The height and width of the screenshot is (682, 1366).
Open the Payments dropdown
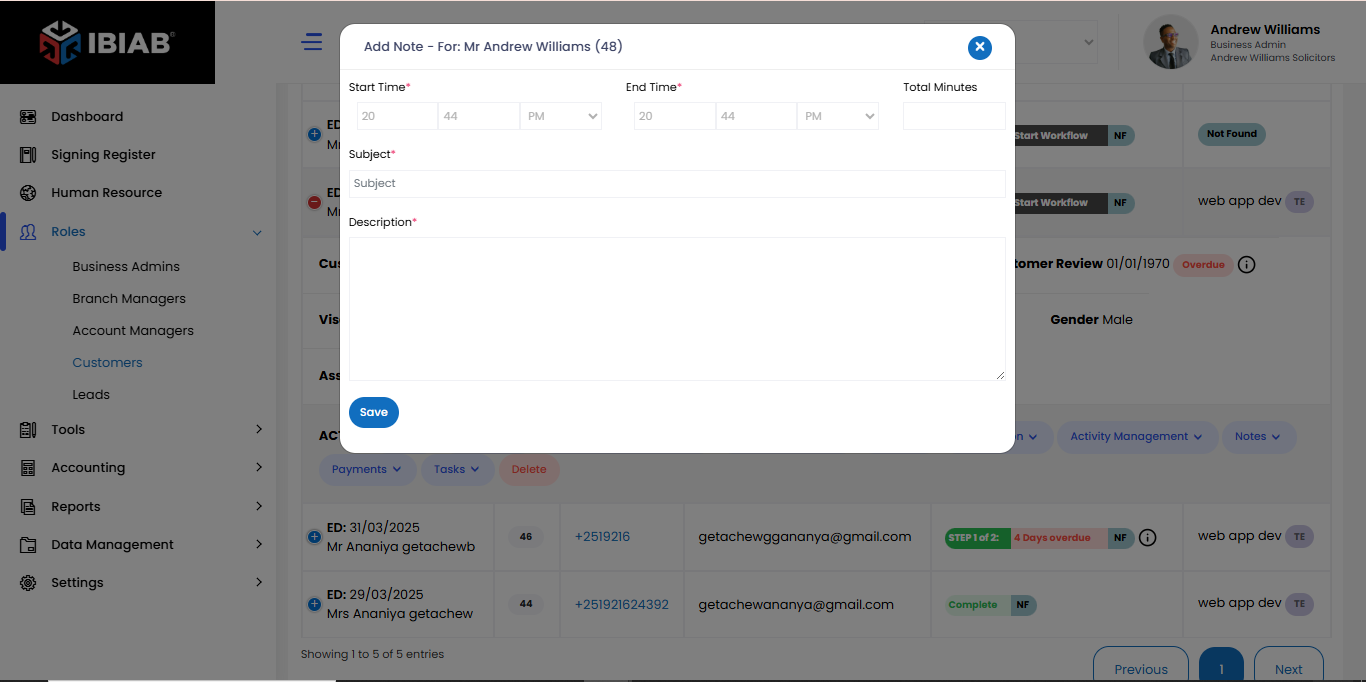(367, 470)
